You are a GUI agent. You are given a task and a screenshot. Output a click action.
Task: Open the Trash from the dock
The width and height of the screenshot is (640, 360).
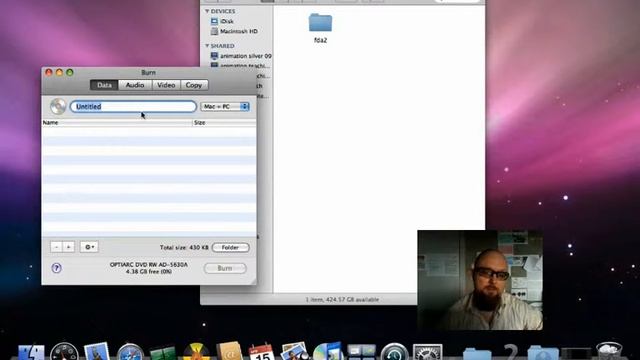coord(609,351)
